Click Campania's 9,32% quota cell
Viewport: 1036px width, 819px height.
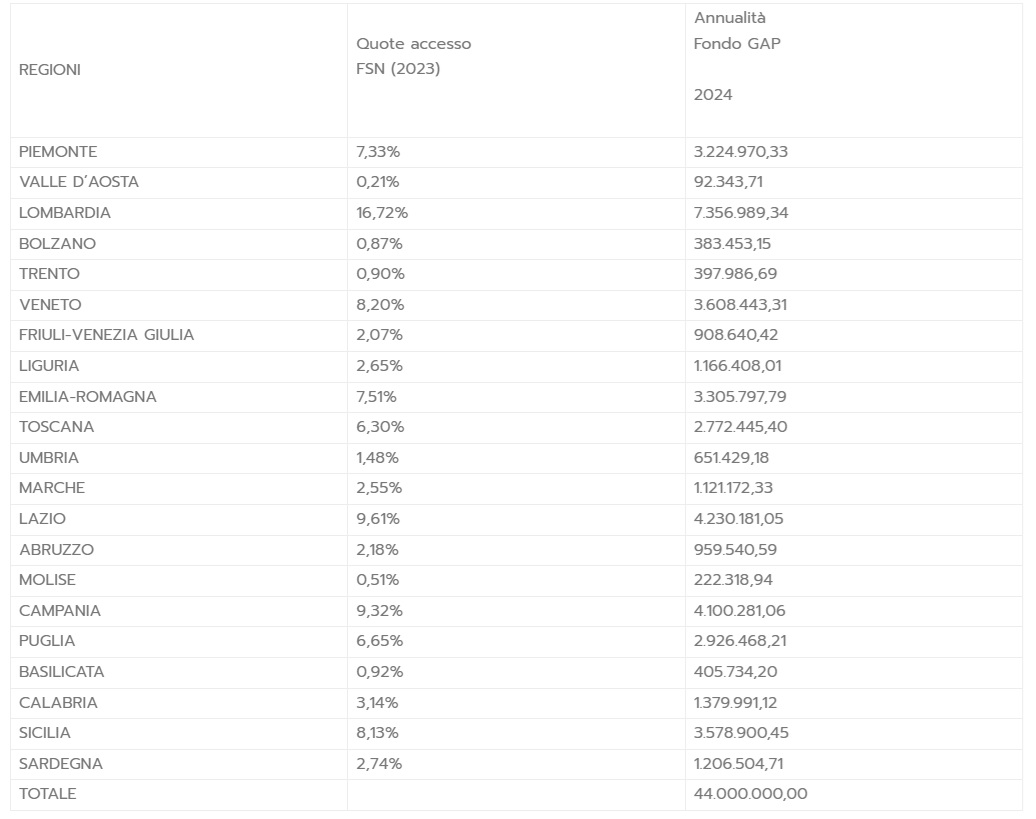click(379, 611)
